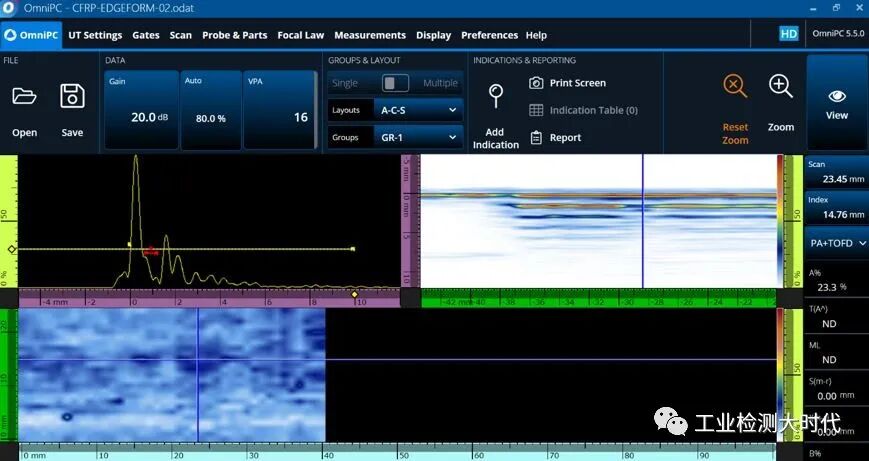Open the Gates menu
This screenshot has width=869, height=461.
pyautogui.click(x=146, y=35)
